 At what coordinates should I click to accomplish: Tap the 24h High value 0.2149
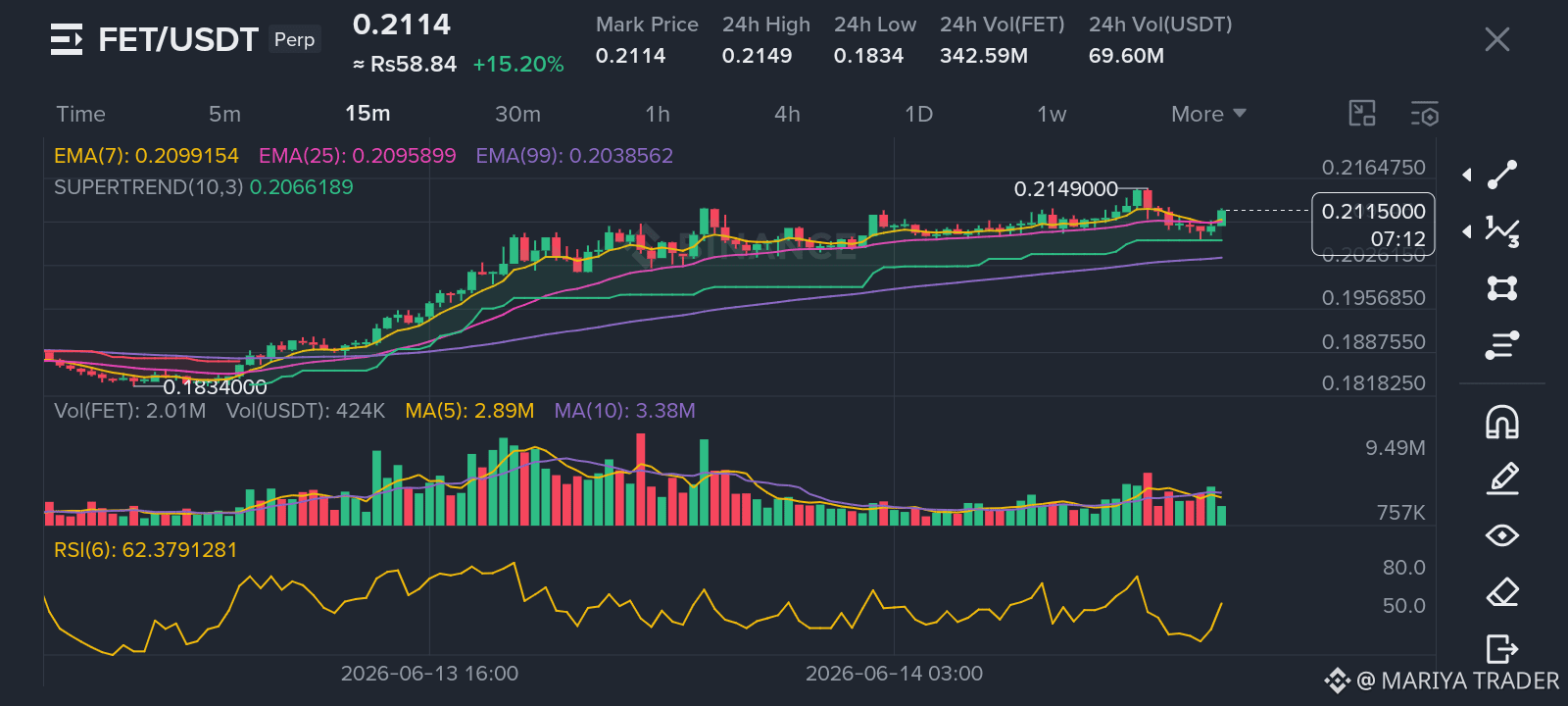click(x=757, y=56)
